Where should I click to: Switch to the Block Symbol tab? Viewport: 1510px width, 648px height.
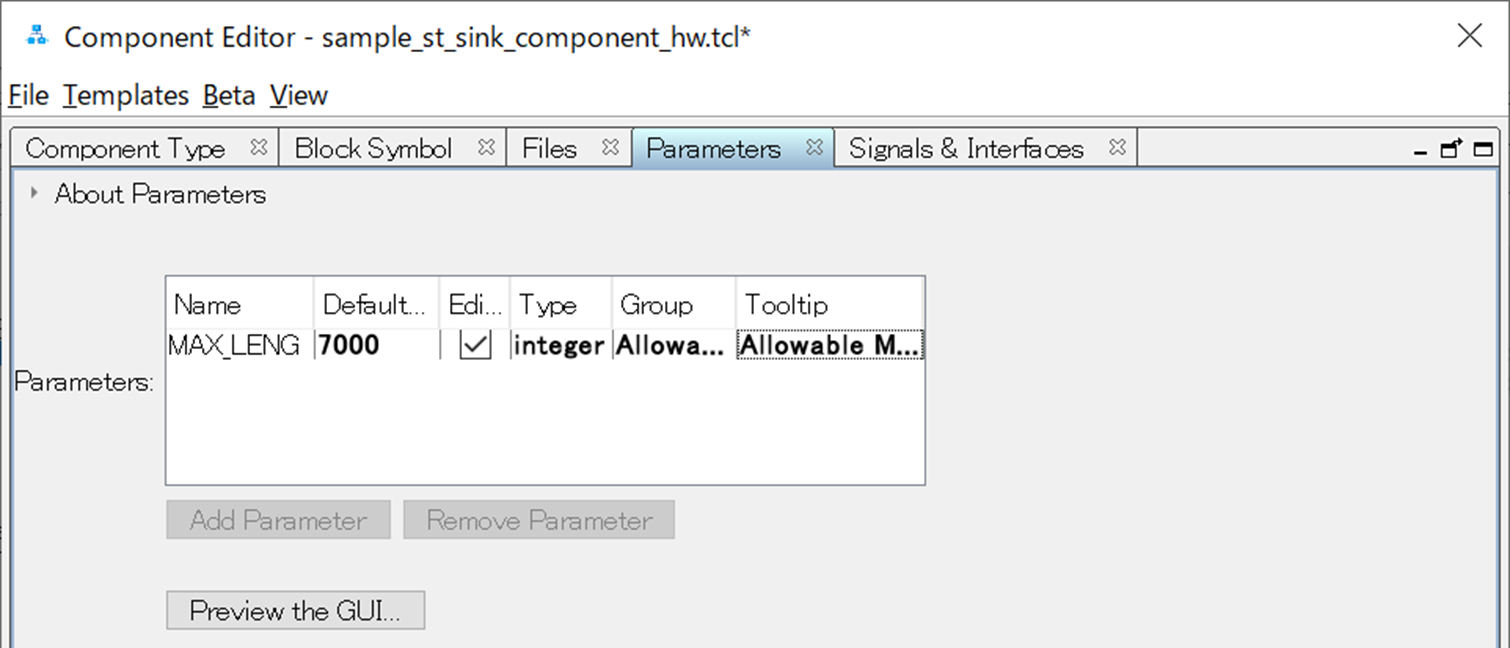[x=373, y=149]
